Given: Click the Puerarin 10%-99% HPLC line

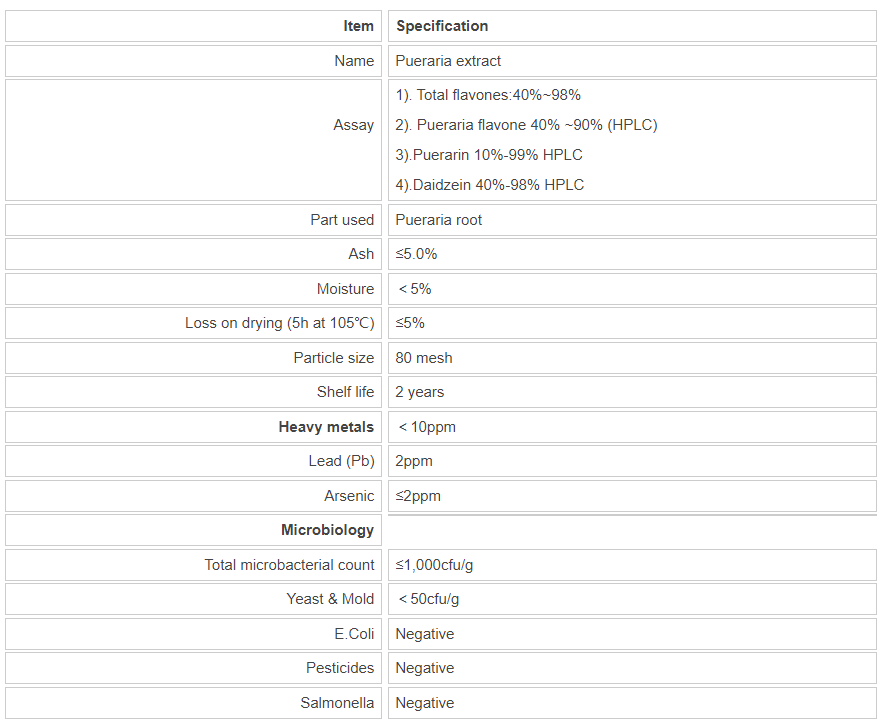Looking at the screenshot, I should [488, 155].
